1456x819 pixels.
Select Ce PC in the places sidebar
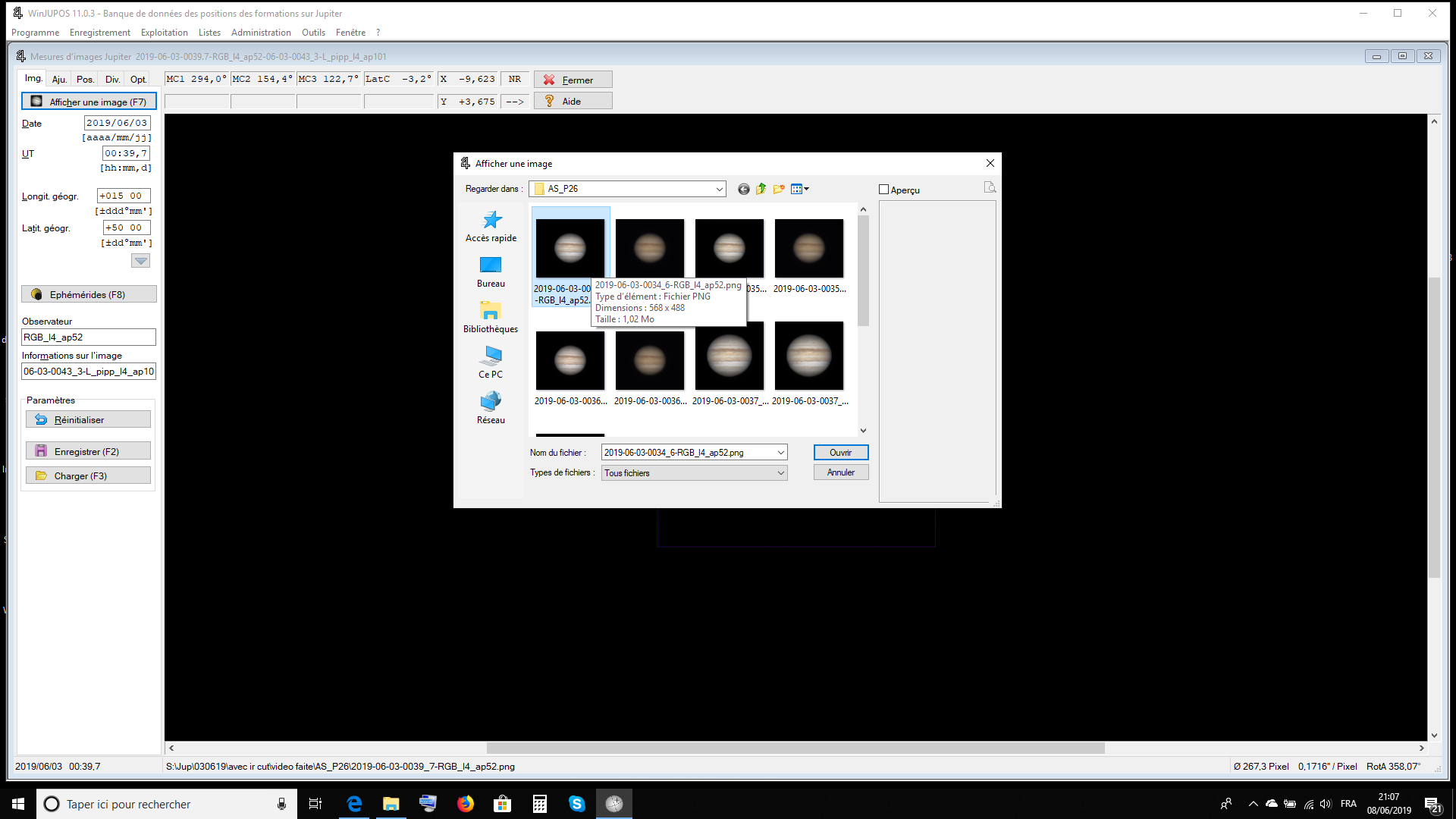[x=491, y=362]
